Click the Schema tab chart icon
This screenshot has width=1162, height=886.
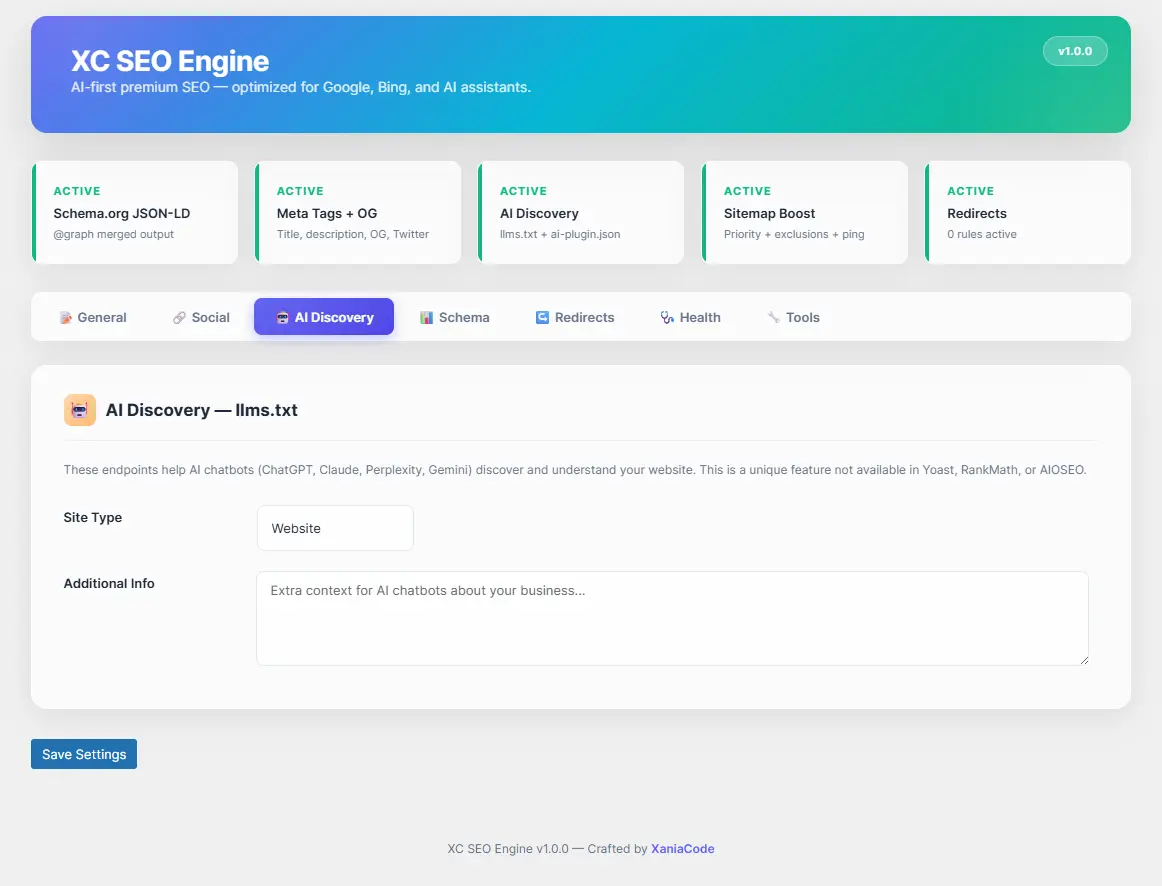426,318
